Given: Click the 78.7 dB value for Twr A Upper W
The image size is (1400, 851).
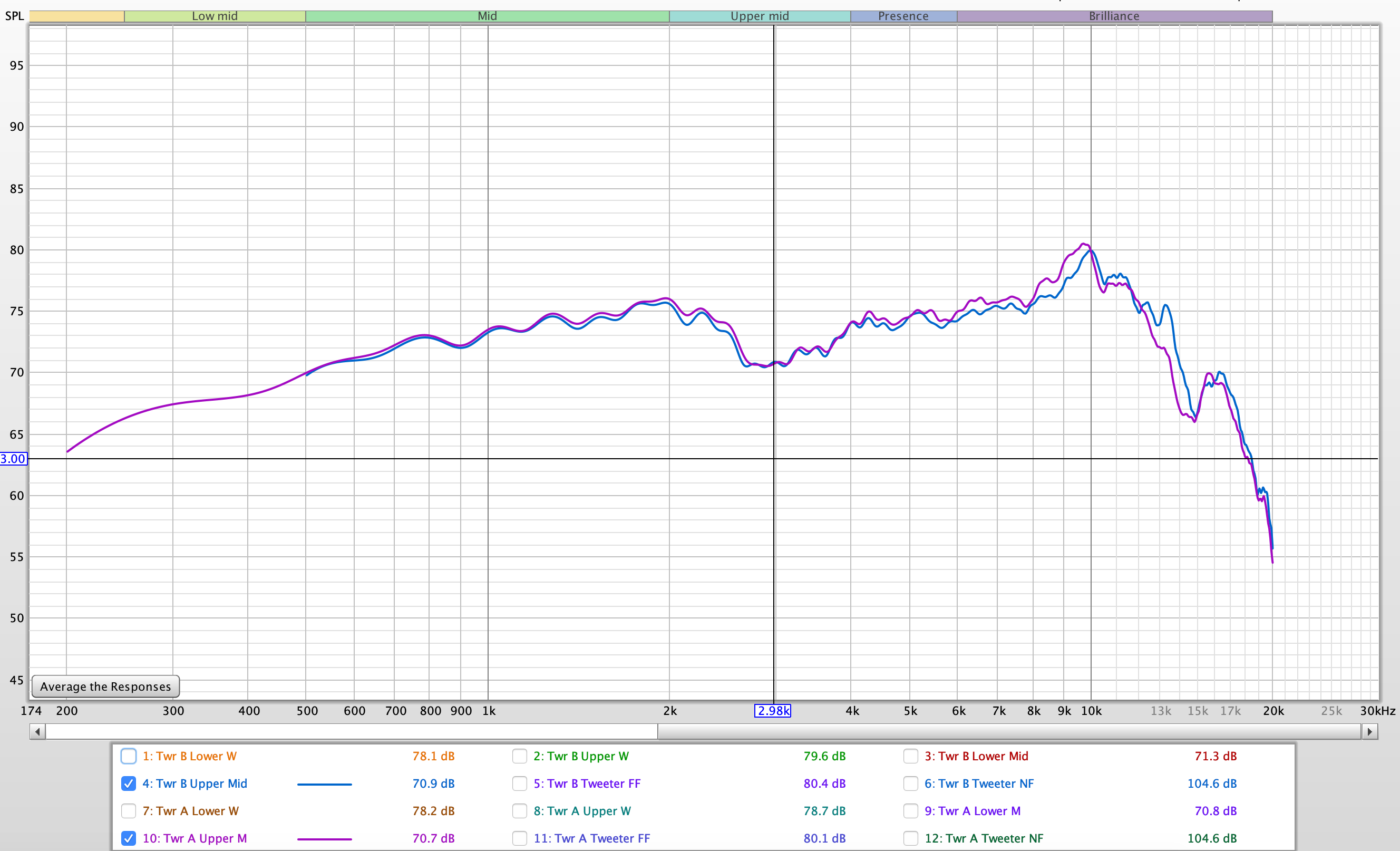Looking at the screenshot, I should click(x=824, y=810).
